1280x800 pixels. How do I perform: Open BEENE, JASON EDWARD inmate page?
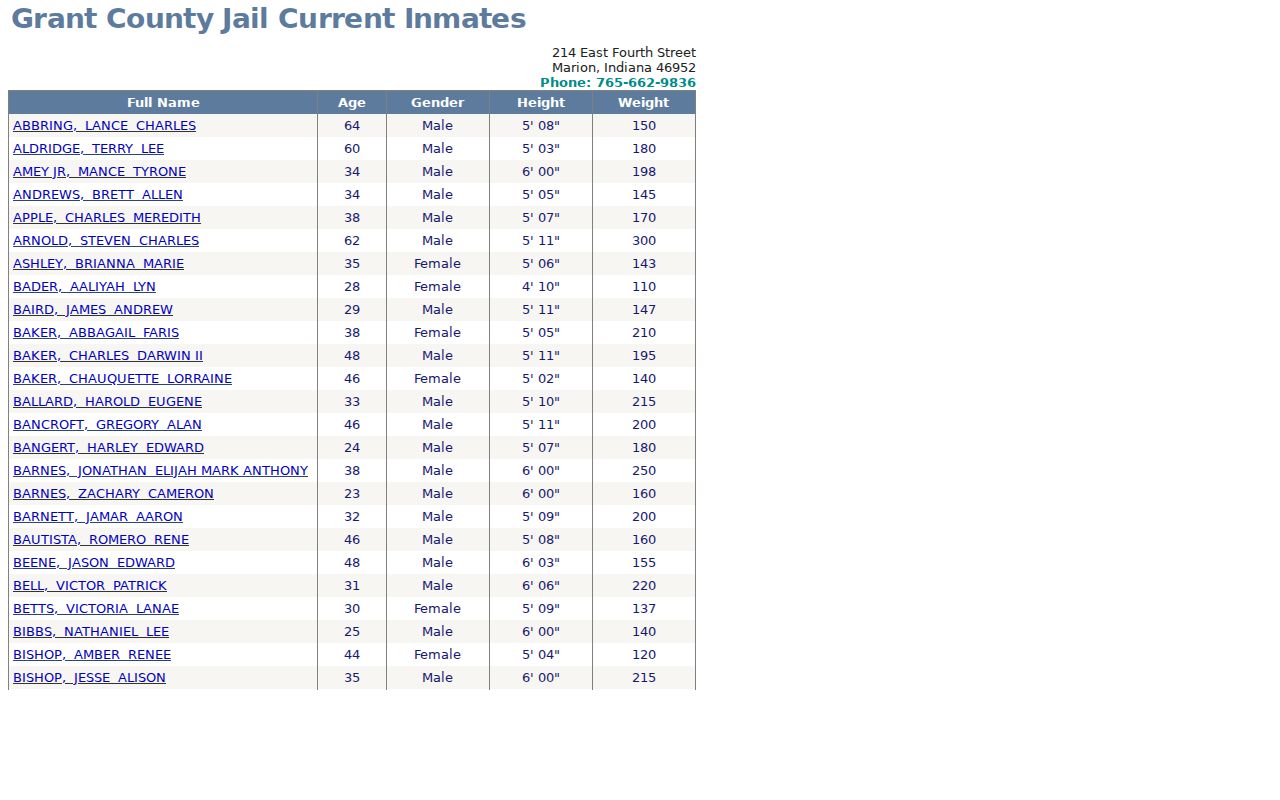(x=94, y=563)
